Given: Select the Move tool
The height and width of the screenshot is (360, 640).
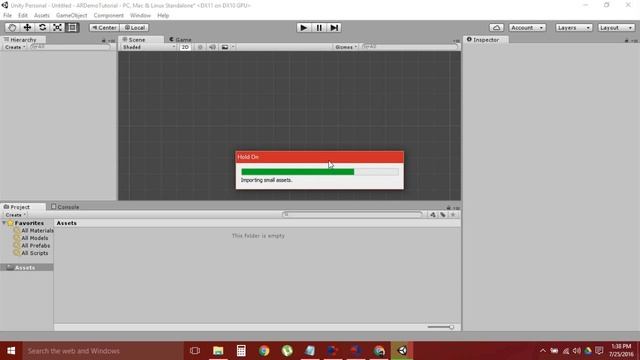Looking at the screenshot, I should point(27,27).
